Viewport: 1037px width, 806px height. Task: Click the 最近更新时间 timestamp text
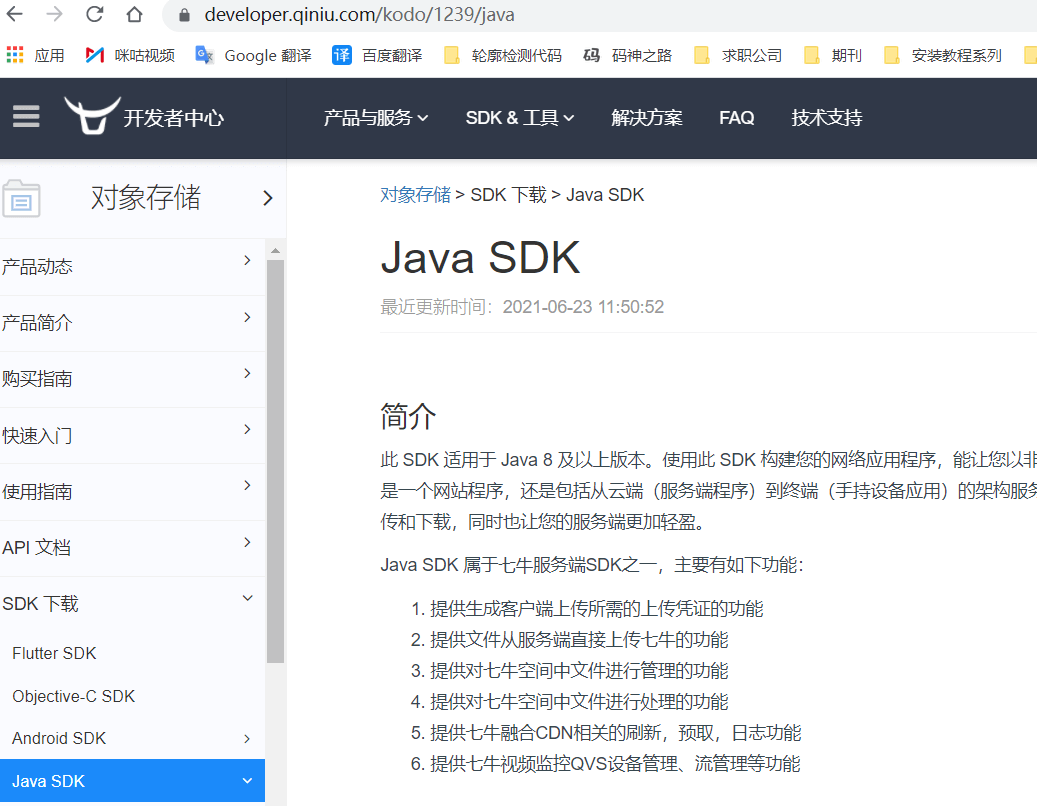(522, 307)
